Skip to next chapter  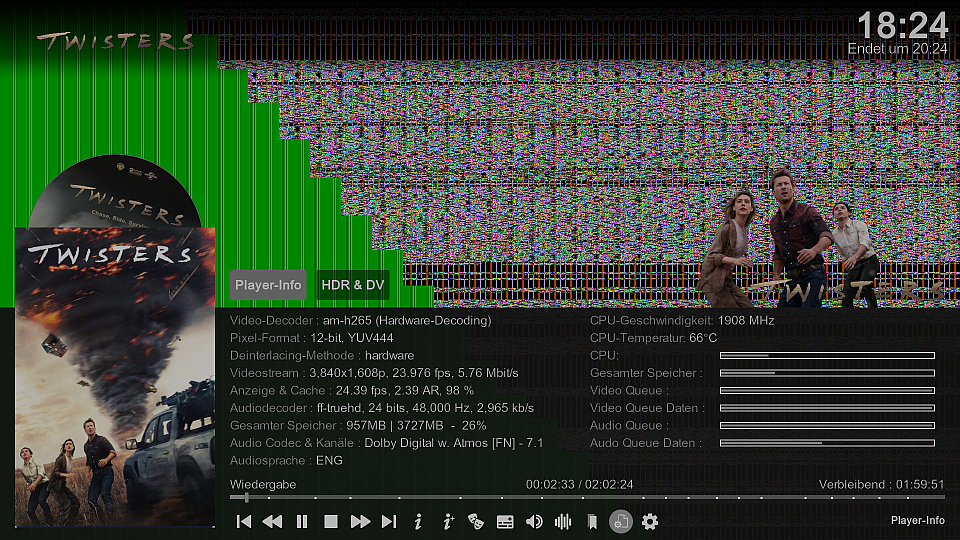(389, 522)
